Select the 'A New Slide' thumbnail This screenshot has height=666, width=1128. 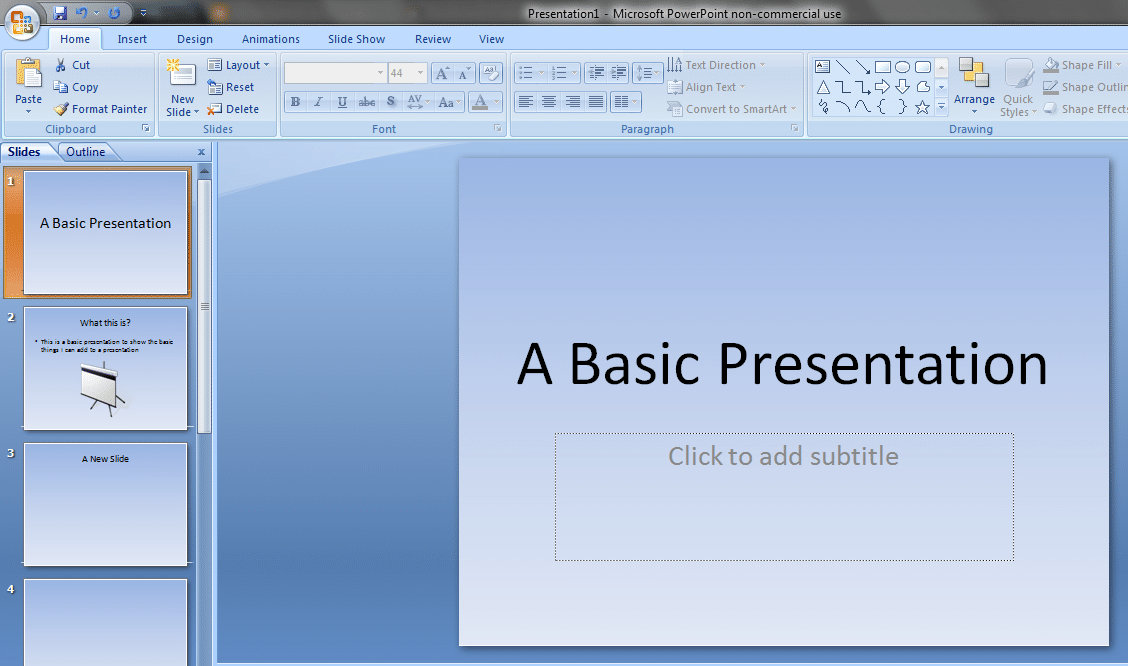[105, 504]
